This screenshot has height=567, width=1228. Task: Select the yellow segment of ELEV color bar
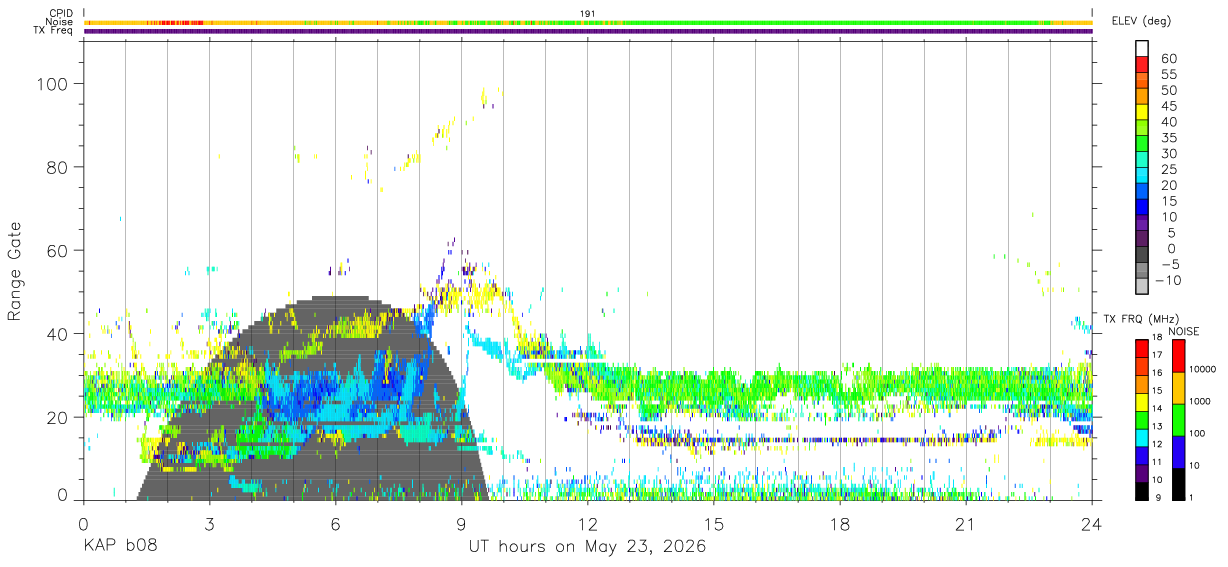tap(1142, 111)
